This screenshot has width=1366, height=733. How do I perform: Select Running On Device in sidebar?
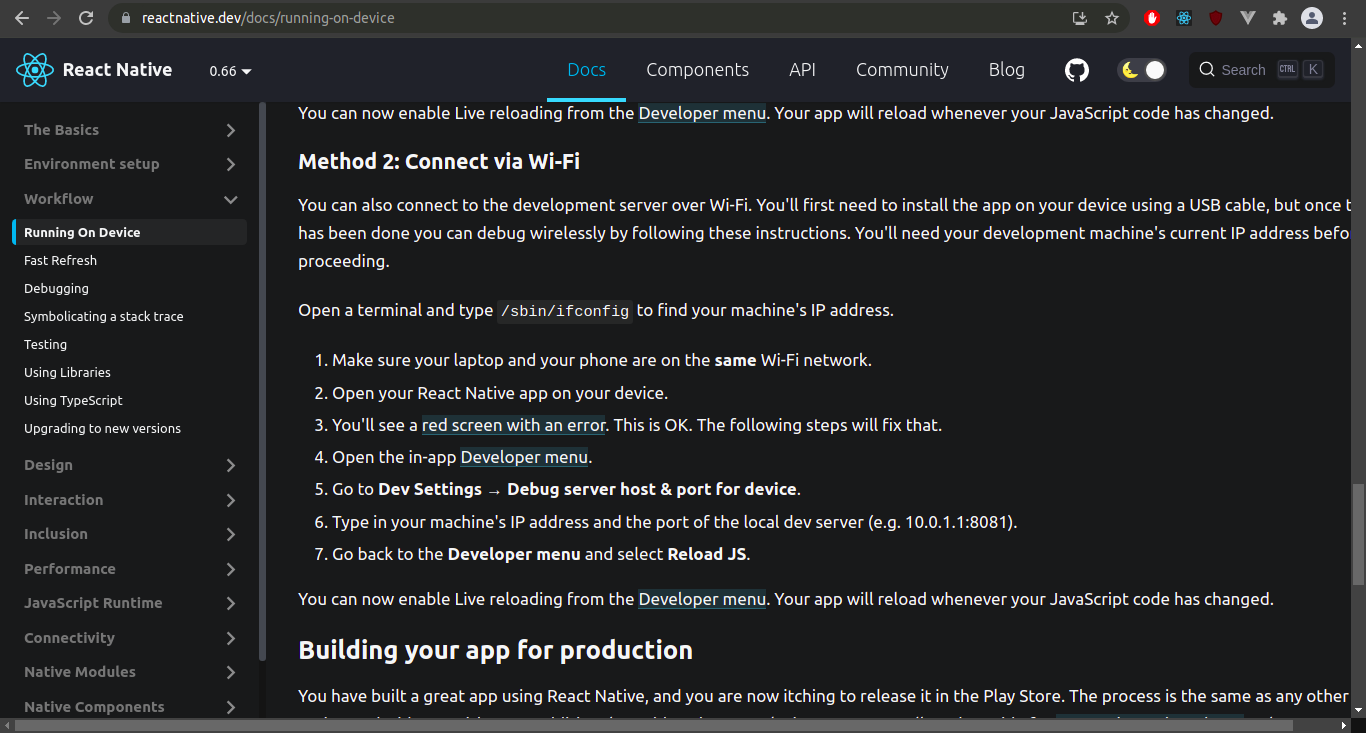click(x=129, y=232)
